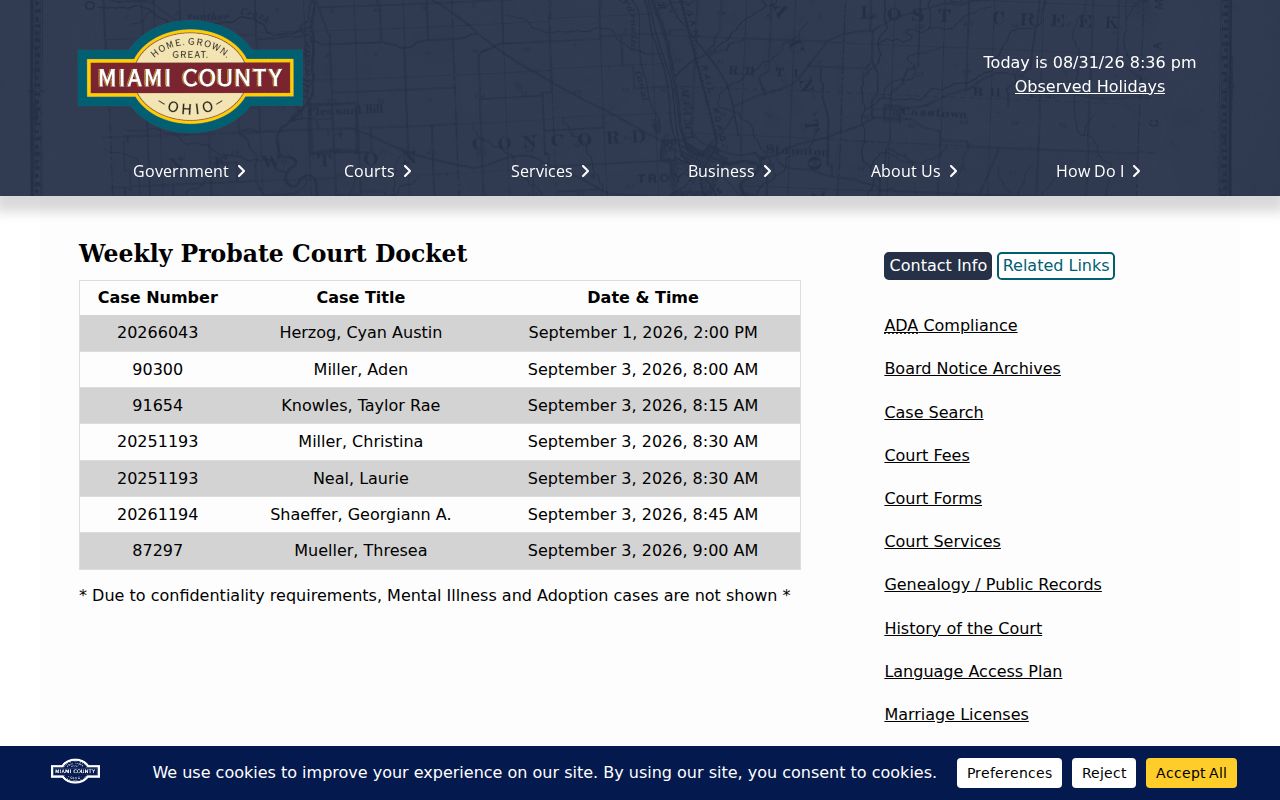Select the Herzog, Cyan Austin case title
Viewport: 1280px width, 800px height.
point(361,332)
